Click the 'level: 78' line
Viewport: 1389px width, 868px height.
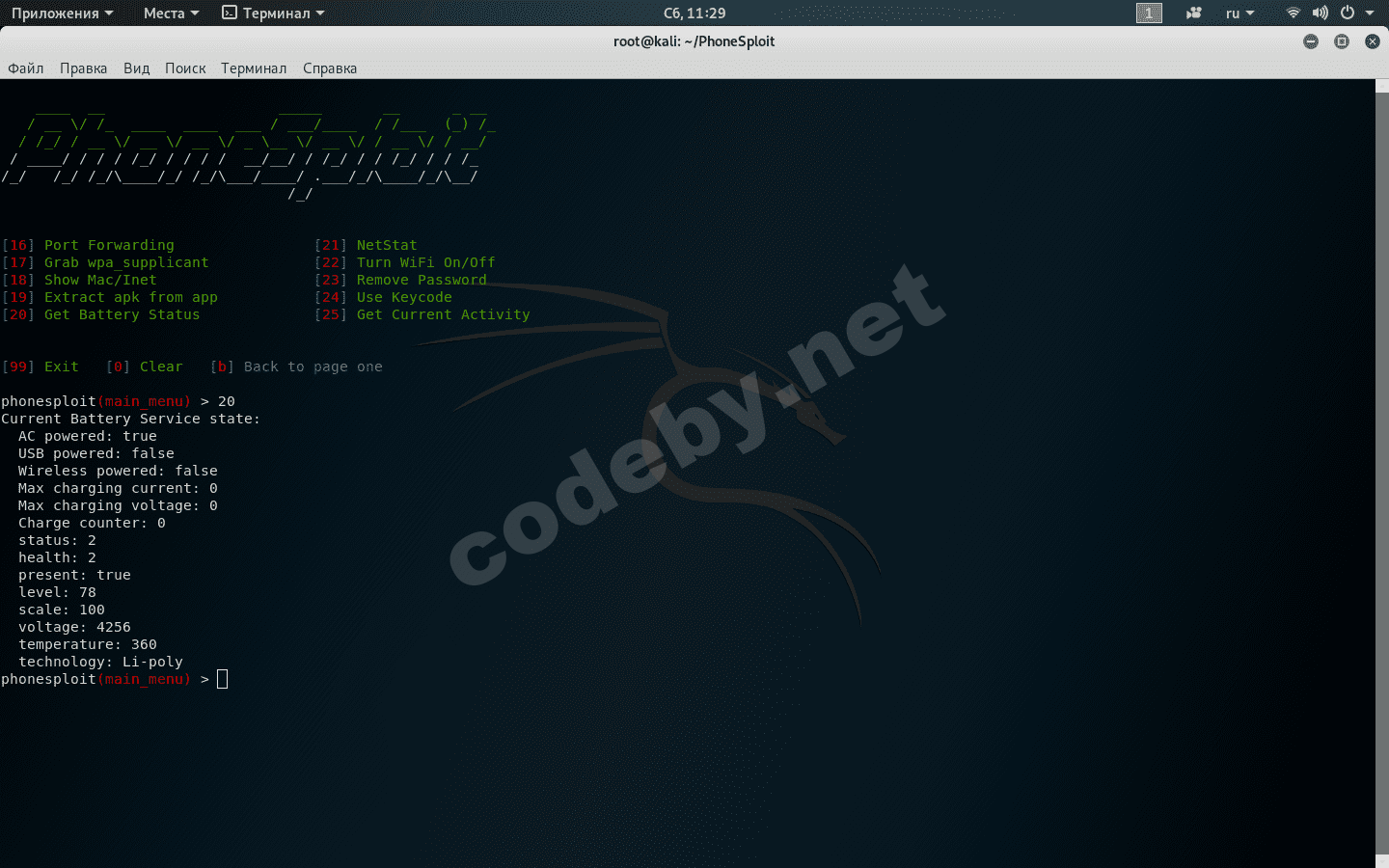[57, 592]
